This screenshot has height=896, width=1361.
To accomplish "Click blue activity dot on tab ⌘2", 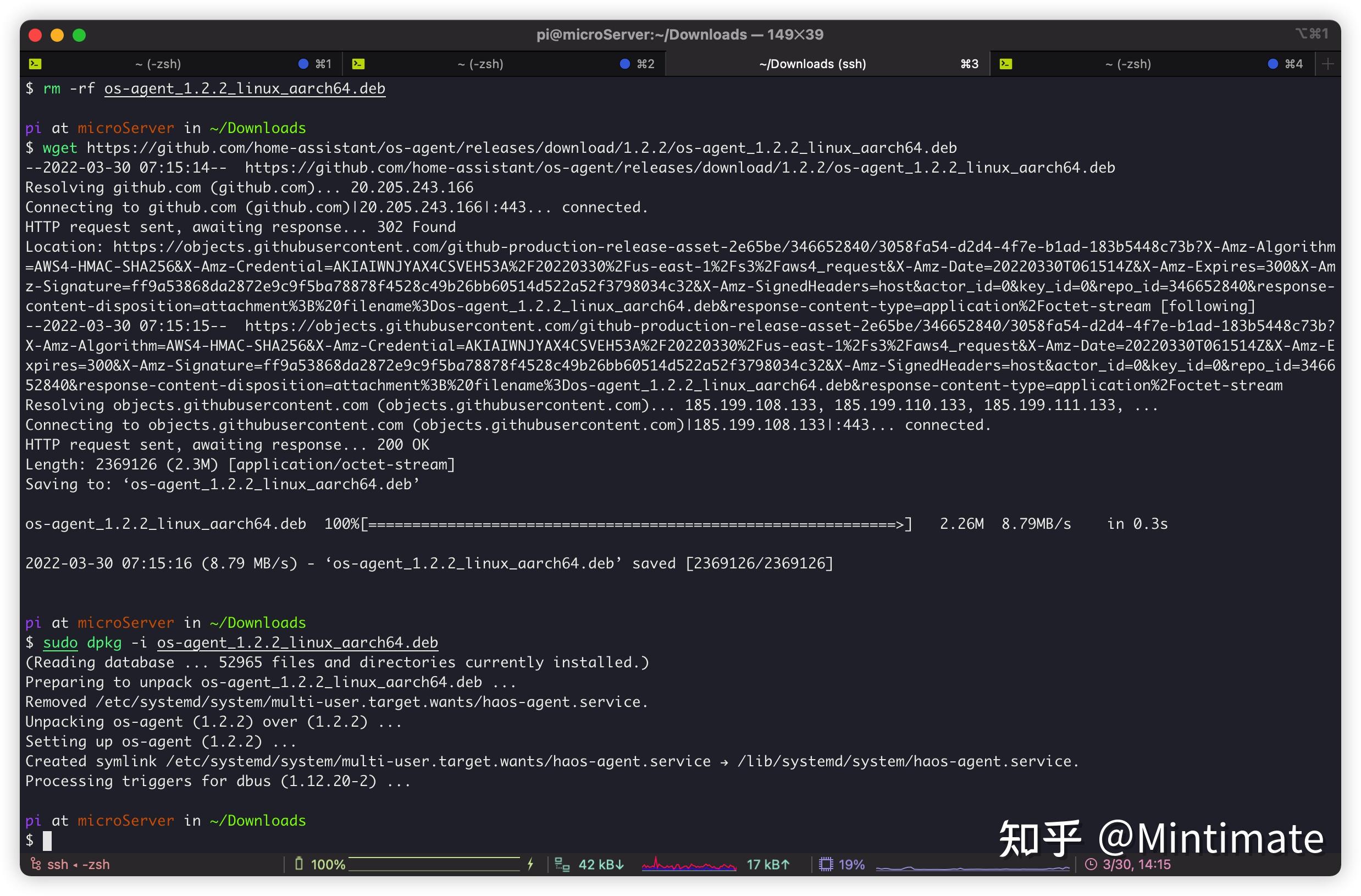I will tap(624, 63).
